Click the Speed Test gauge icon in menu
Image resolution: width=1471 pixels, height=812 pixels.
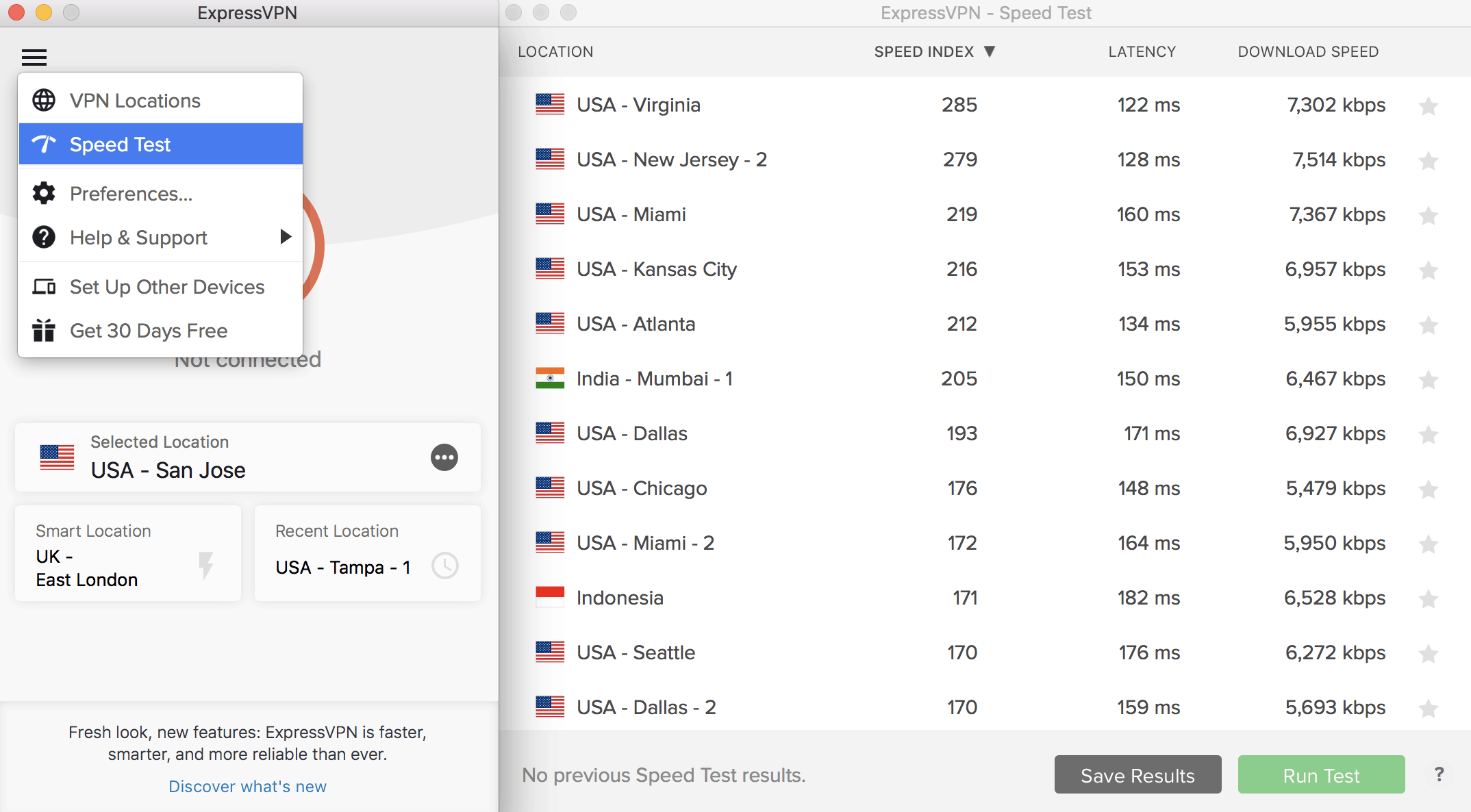[44, 144]
